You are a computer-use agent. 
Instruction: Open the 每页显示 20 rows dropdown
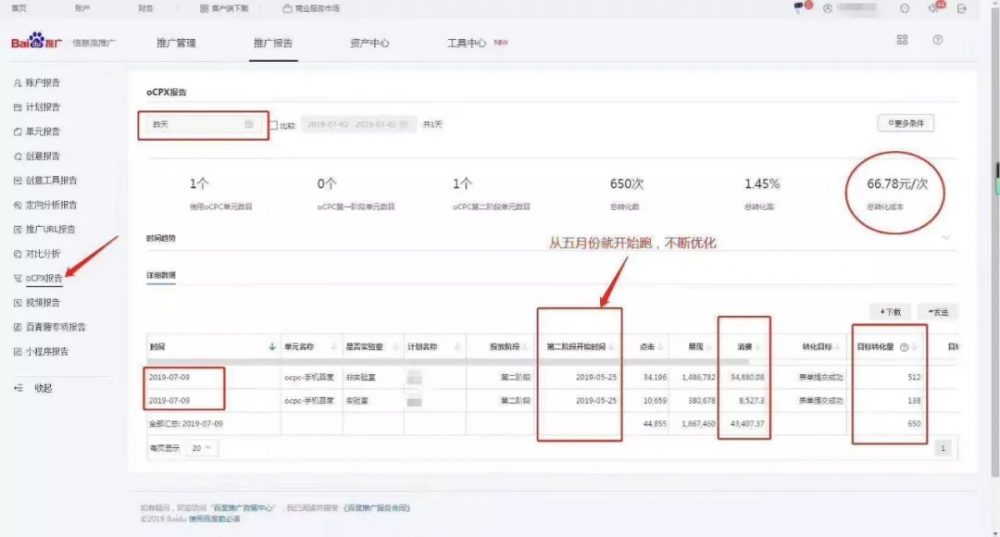tap(202, 448)
